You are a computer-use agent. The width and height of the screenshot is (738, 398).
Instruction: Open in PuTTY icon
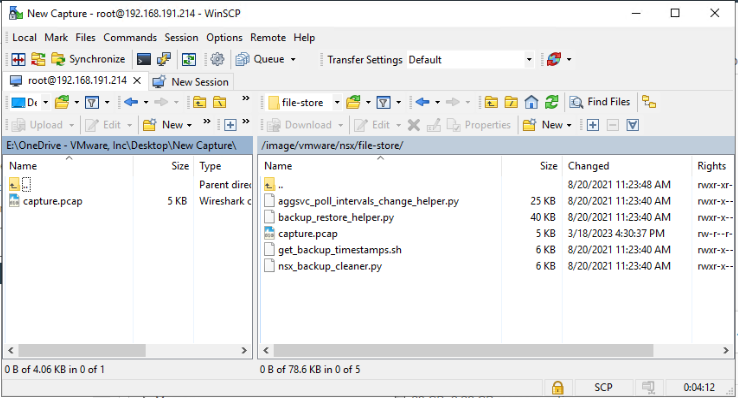(x=163, y=59)
